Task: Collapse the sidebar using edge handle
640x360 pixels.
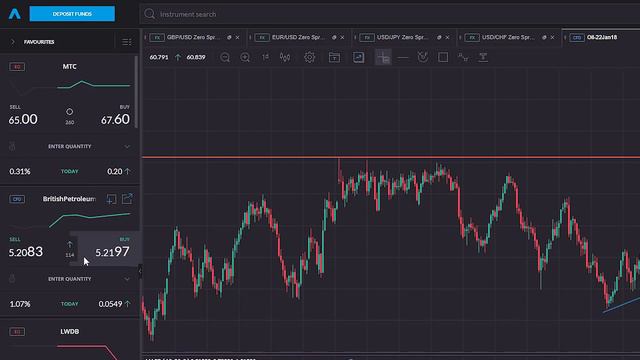Action: click(140, 271)
